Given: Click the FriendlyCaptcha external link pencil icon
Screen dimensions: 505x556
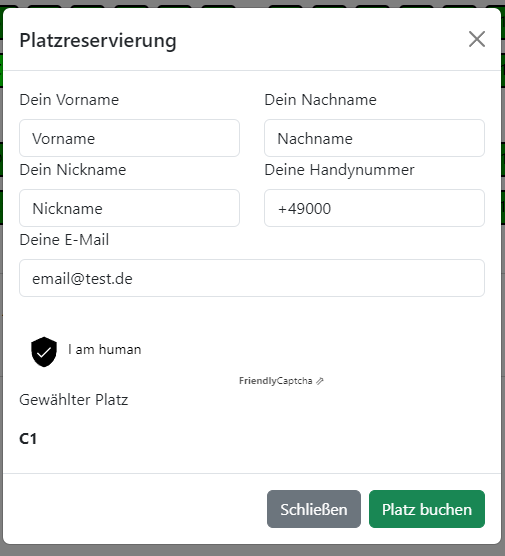Looking at the screenshot, I should tap(320, 381).
